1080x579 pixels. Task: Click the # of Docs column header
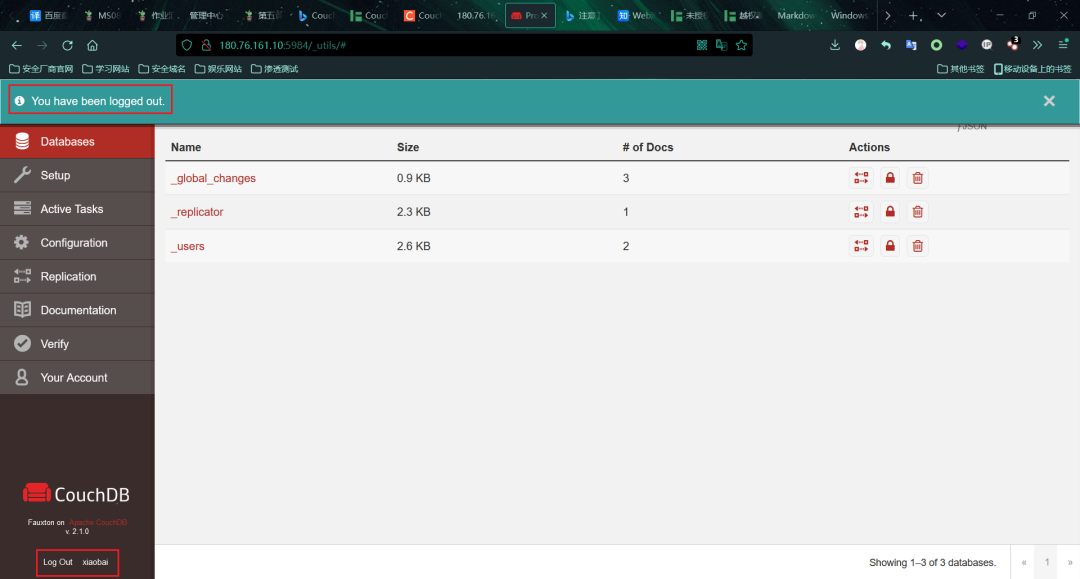[647, 147]
